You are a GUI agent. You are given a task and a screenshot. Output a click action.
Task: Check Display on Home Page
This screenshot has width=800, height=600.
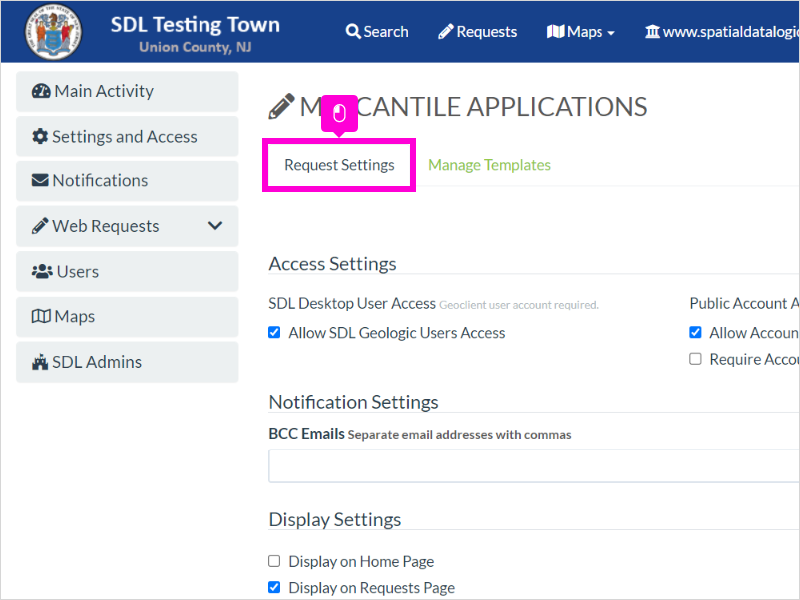(x=274, y=561)
